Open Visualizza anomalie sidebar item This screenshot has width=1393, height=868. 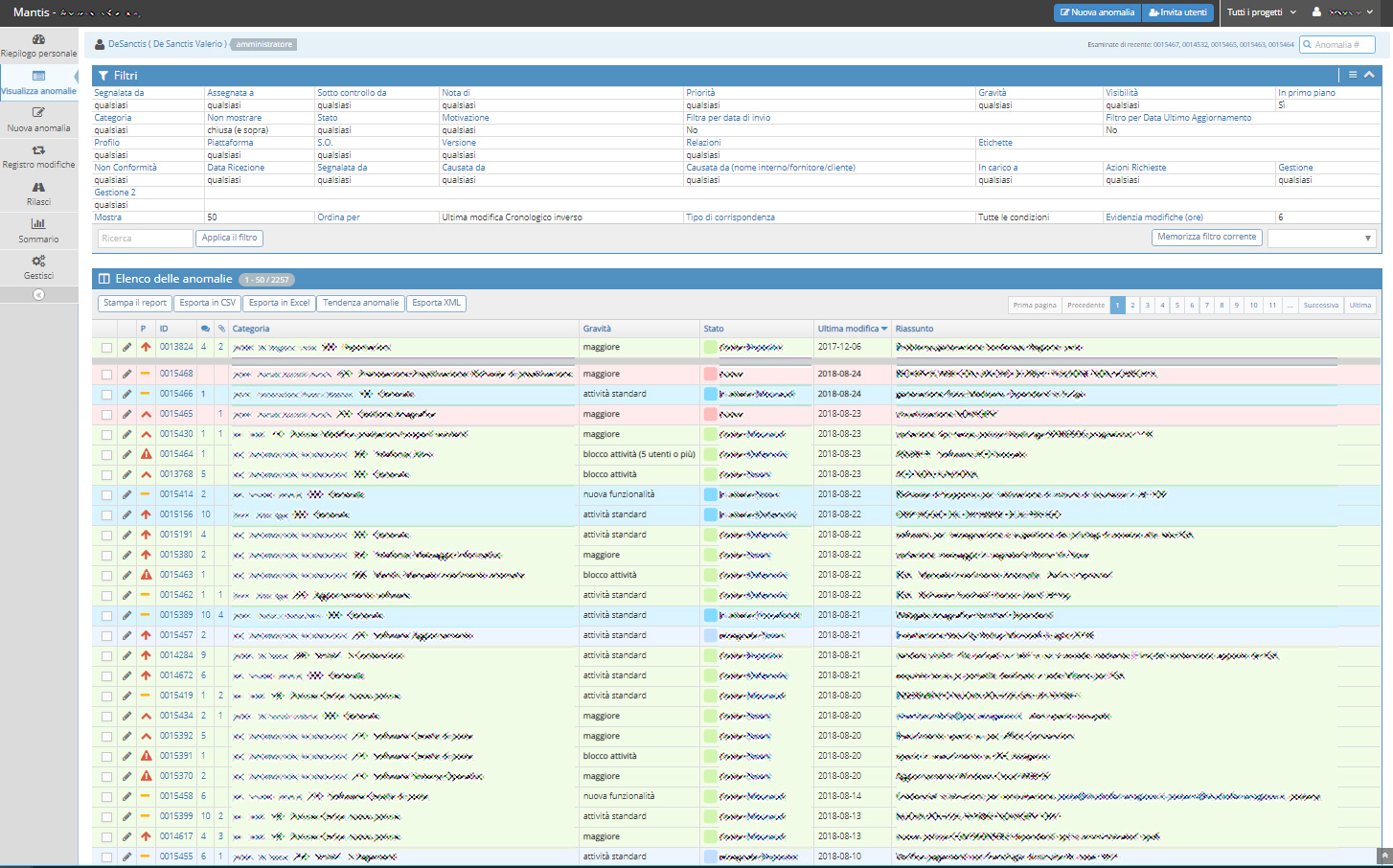tap(38, 83)
